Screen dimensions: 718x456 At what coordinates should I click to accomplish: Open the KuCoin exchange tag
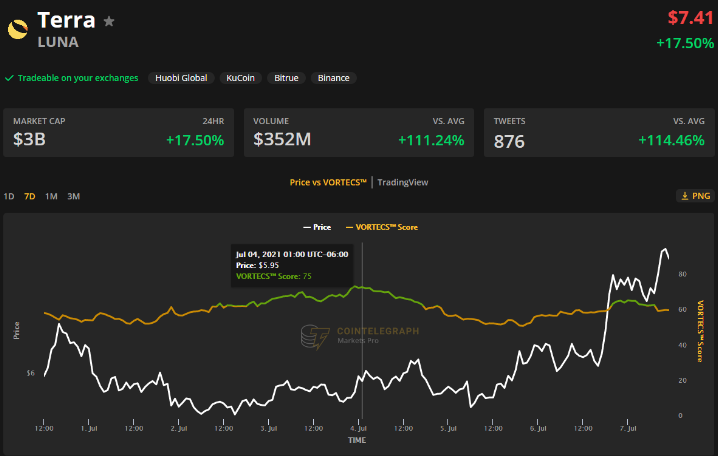tap(240, 78)
